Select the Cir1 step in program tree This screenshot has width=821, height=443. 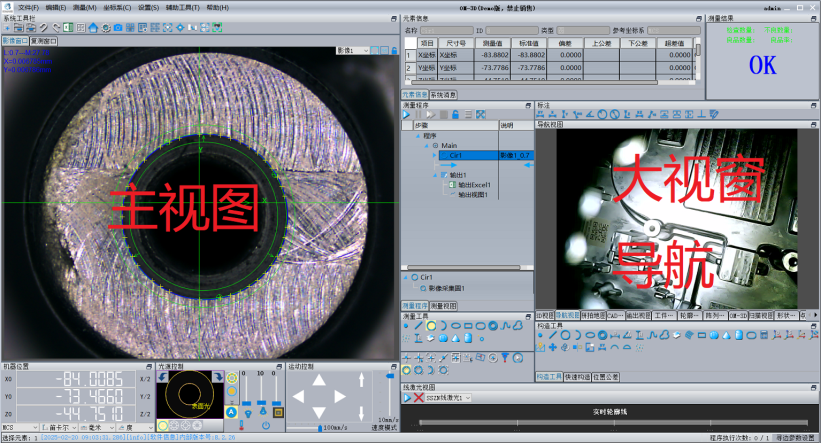click(x=456, y=155)
